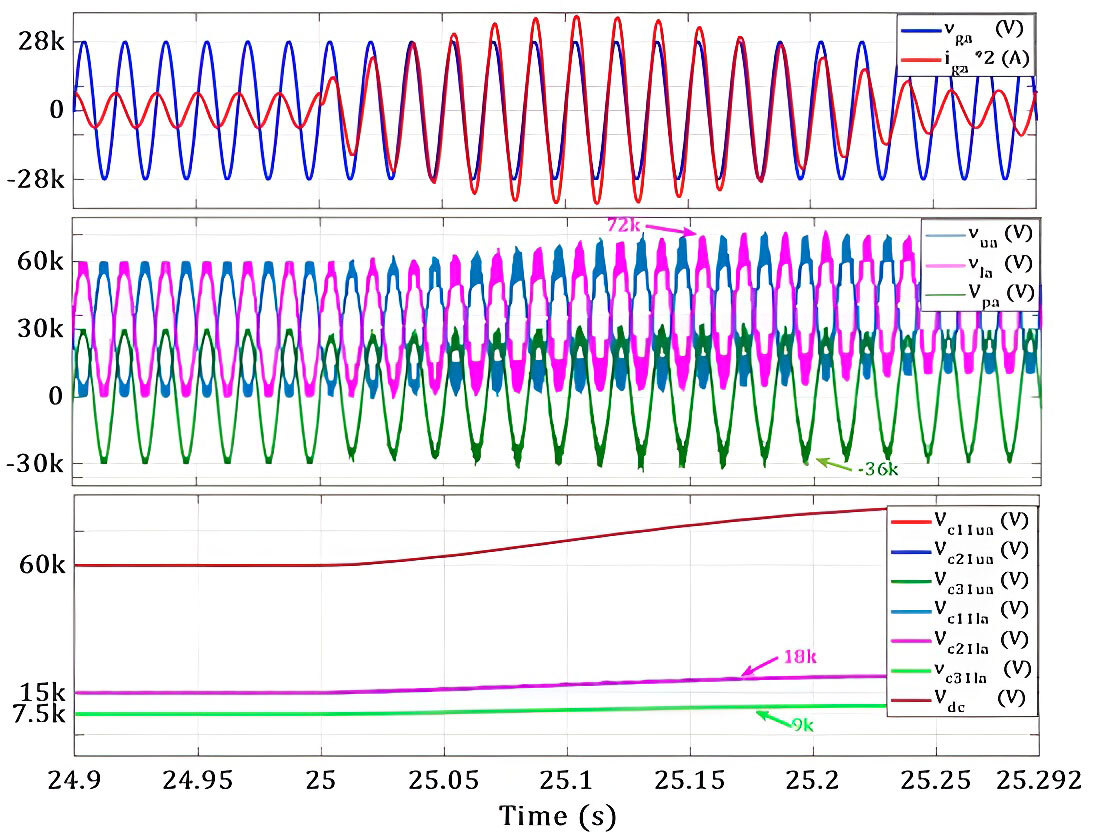Click the green v_c31ua legend line sample

[910, 581]
